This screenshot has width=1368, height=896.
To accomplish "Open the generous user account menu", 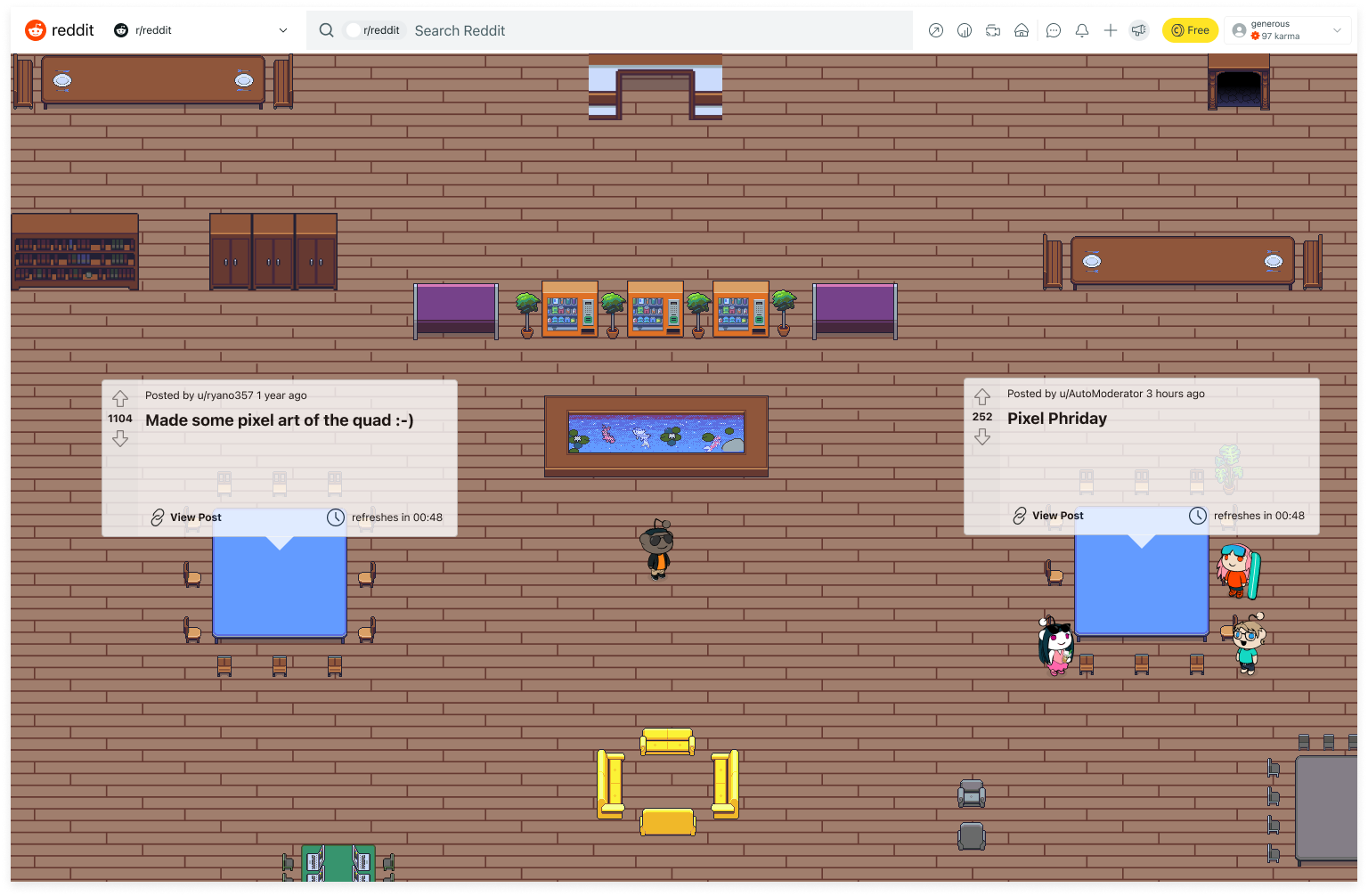I will pos(1287,30).
